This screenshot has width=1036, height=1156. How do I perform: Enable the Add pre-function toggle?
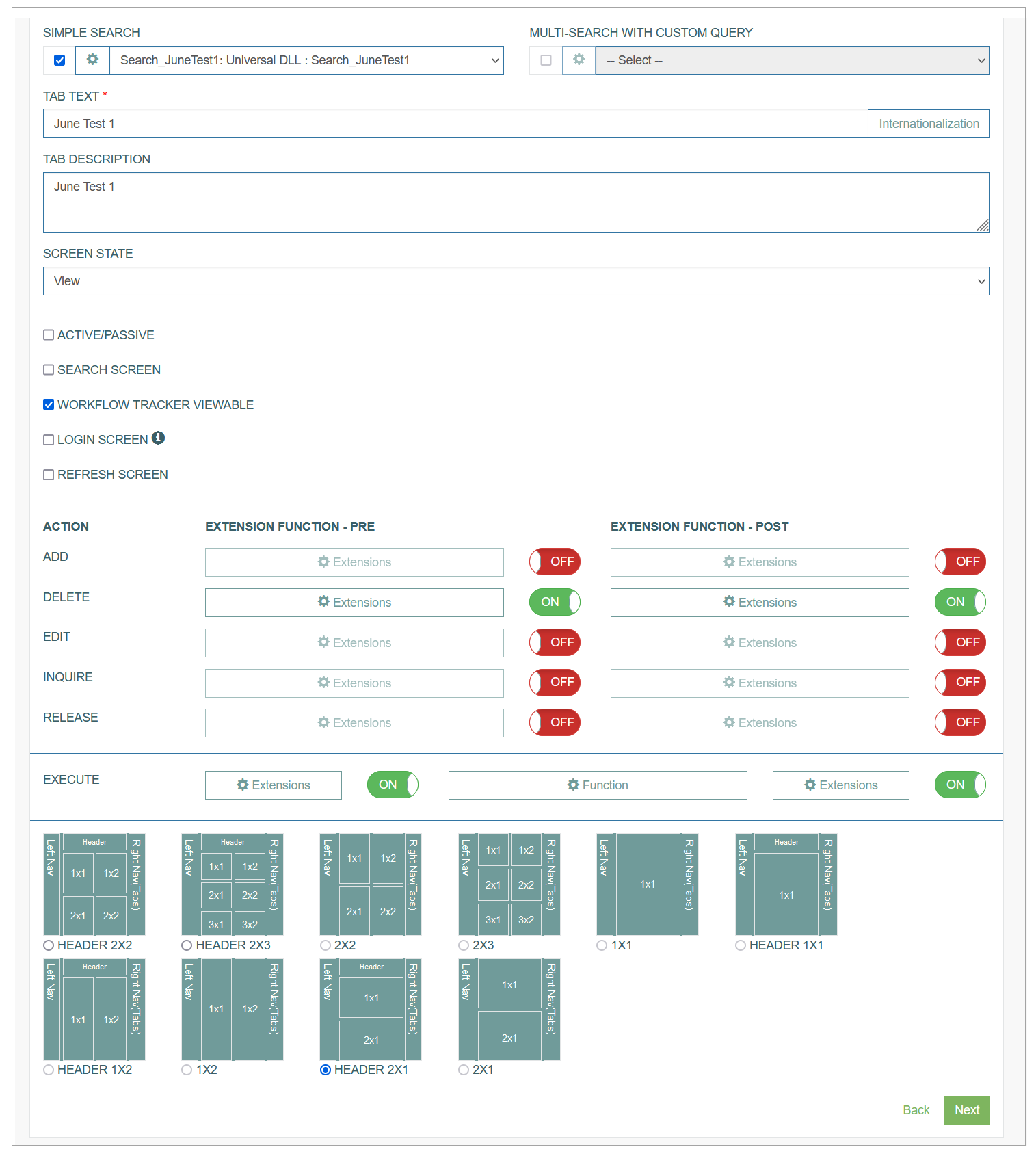click(x=555, y=562)
